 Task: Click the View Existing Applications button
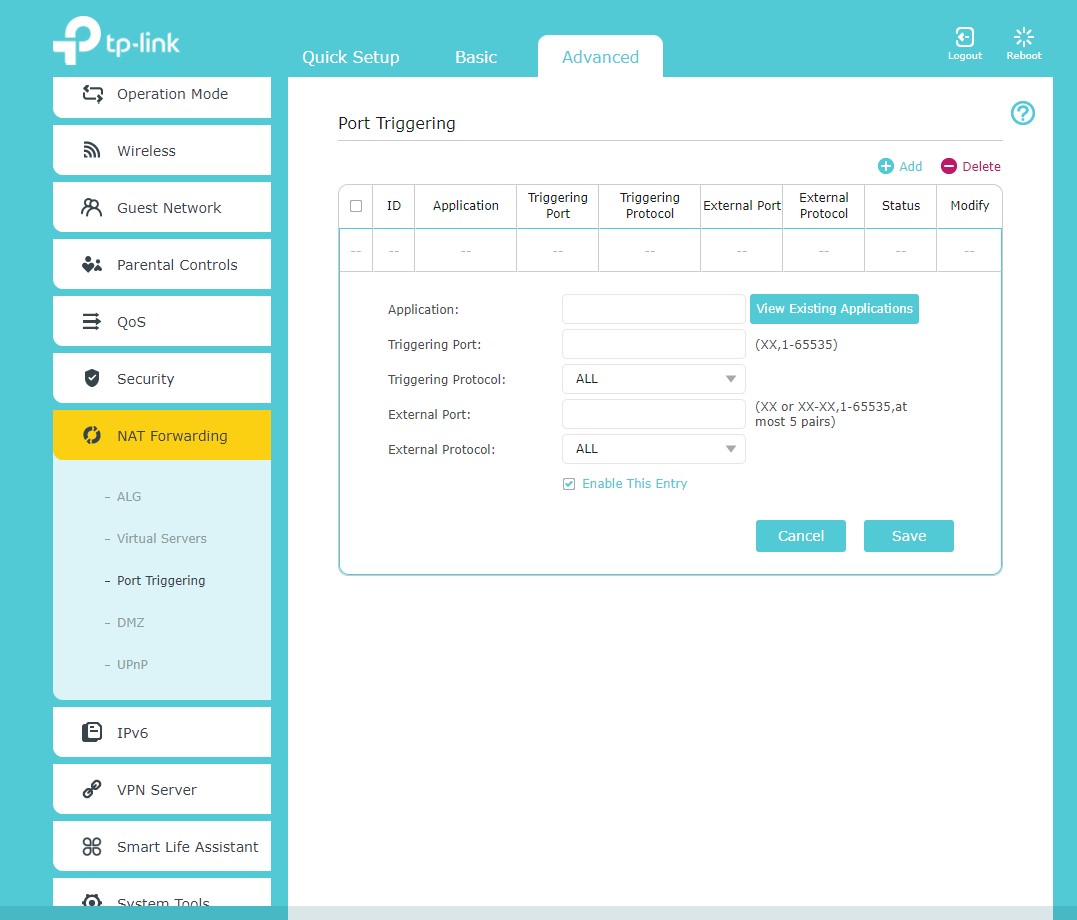pyautogui.click(x=834, y=308)
